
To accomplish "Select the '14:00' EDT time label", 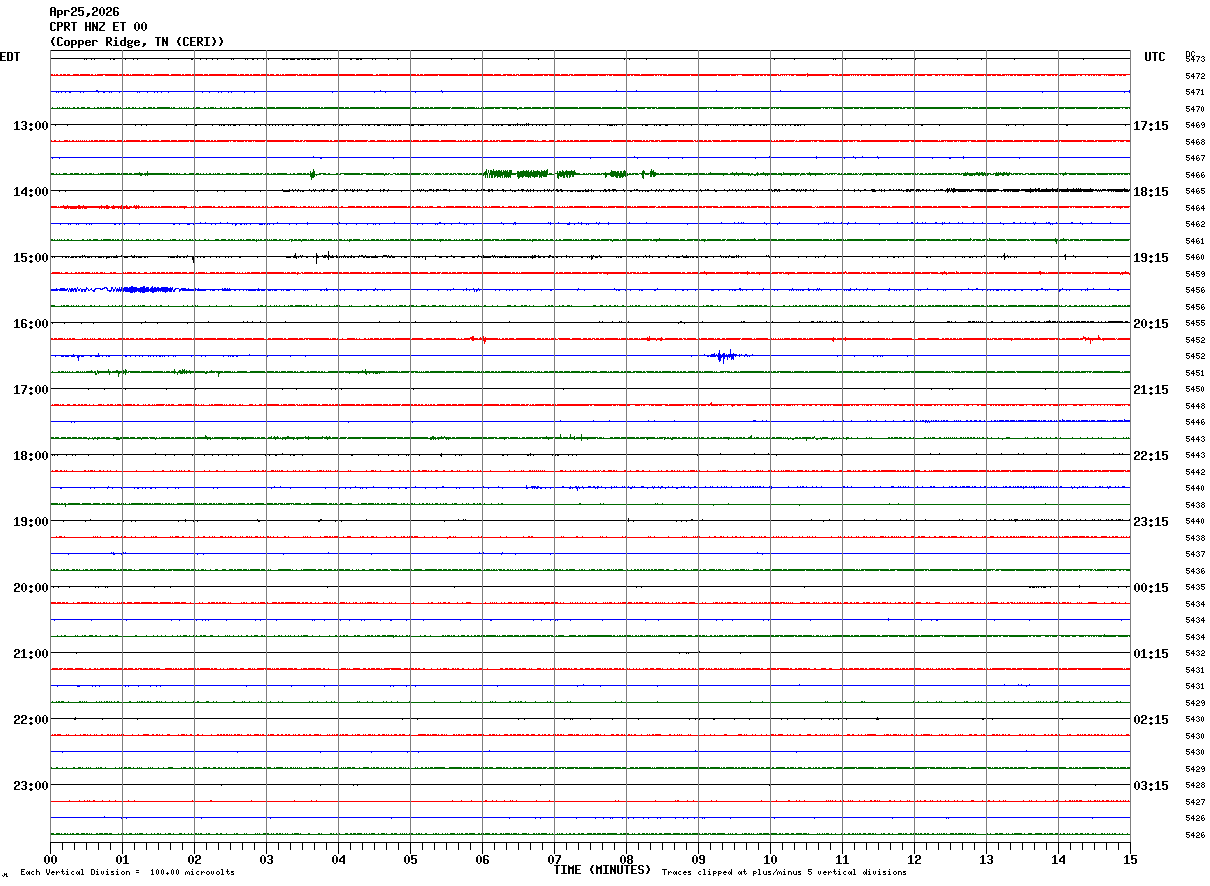I will (30, 192).
